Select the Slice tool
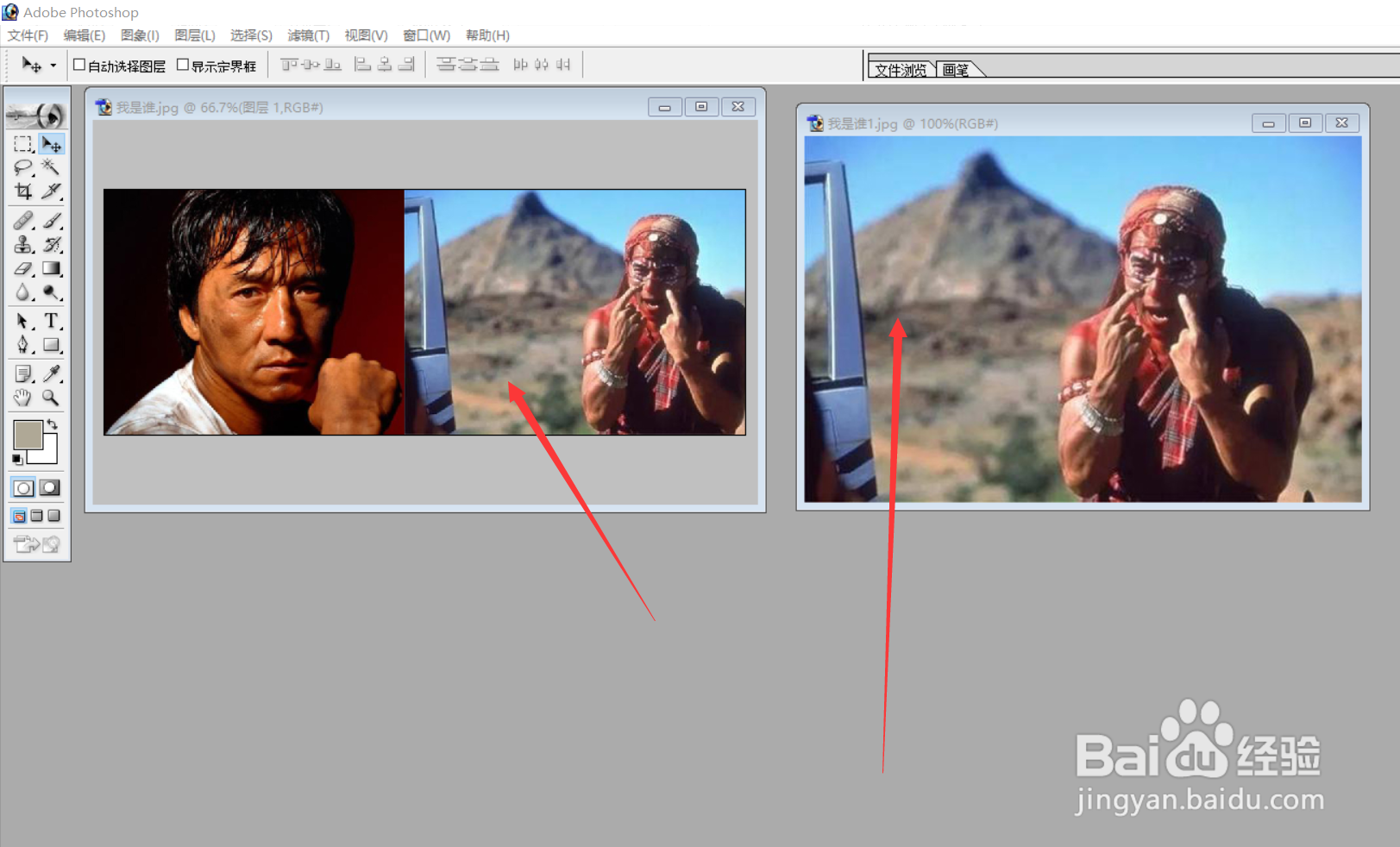The image size is (1400, 847). pos(52,191)
